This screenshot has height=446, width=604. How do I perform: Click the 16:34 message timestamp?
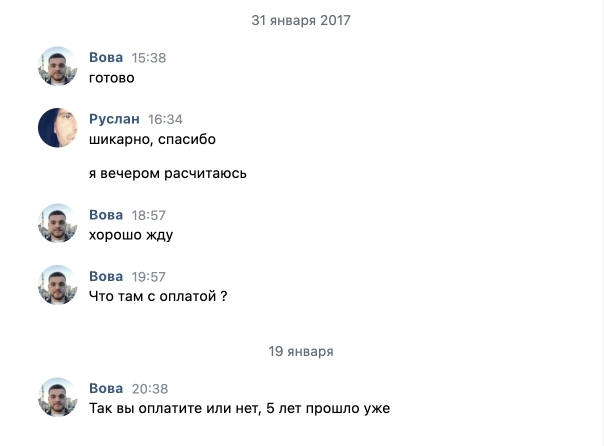[165, 119]
